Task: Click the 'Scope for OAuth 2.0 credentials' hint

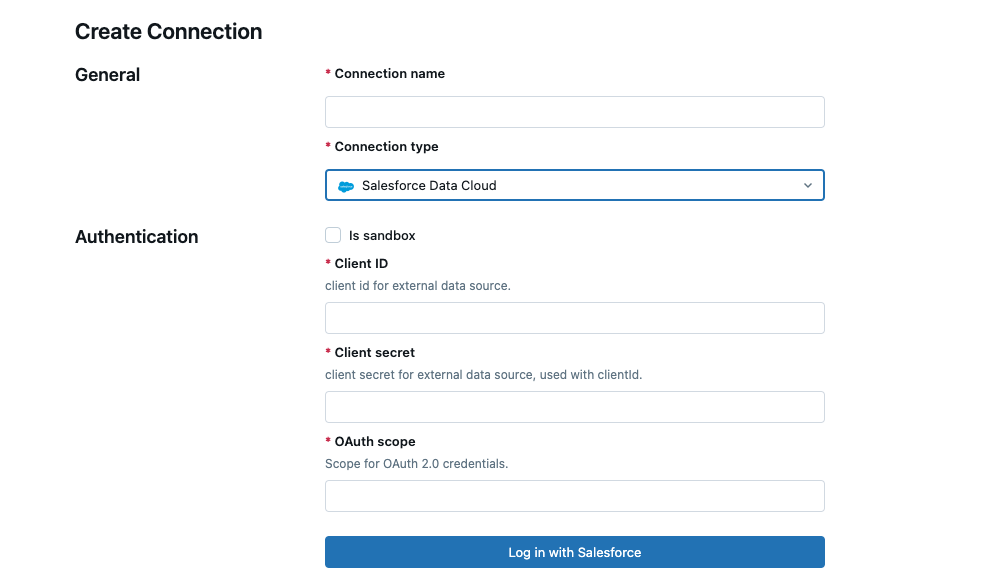Action: (416, 464)
